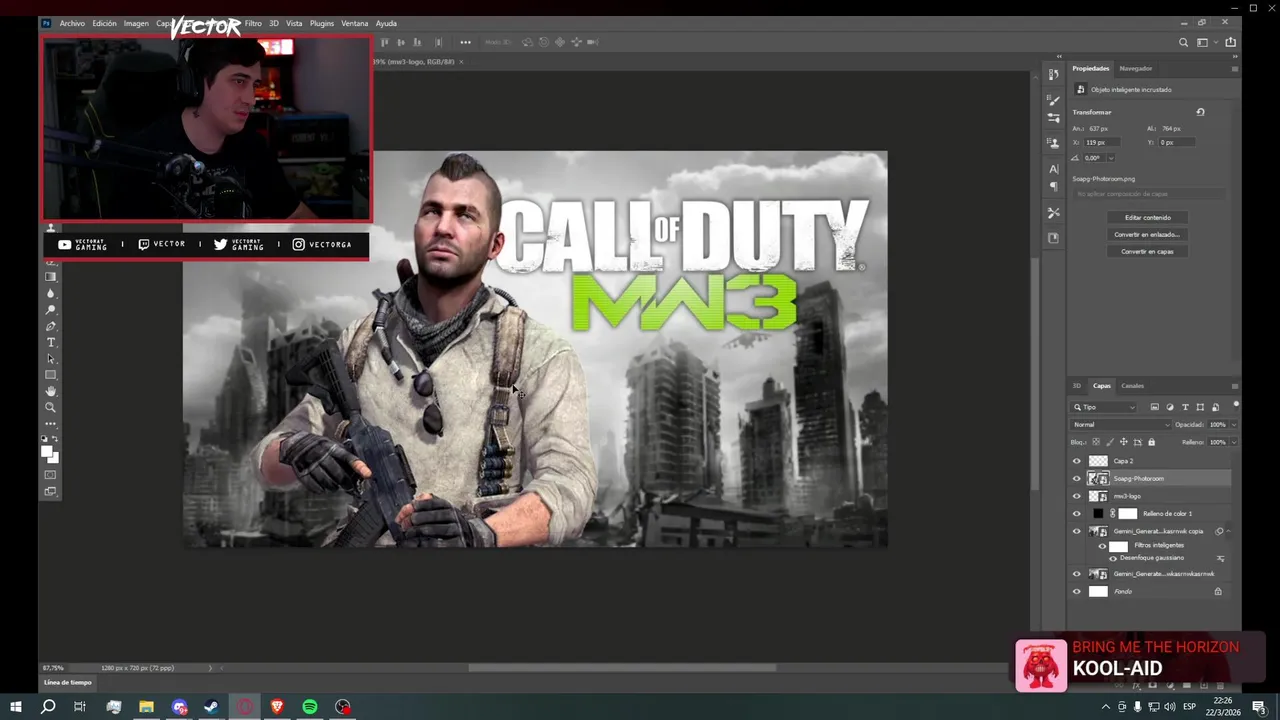
Task: Open the Relleno slider dropdown arrow
Action: click(x=1233, y=442)
